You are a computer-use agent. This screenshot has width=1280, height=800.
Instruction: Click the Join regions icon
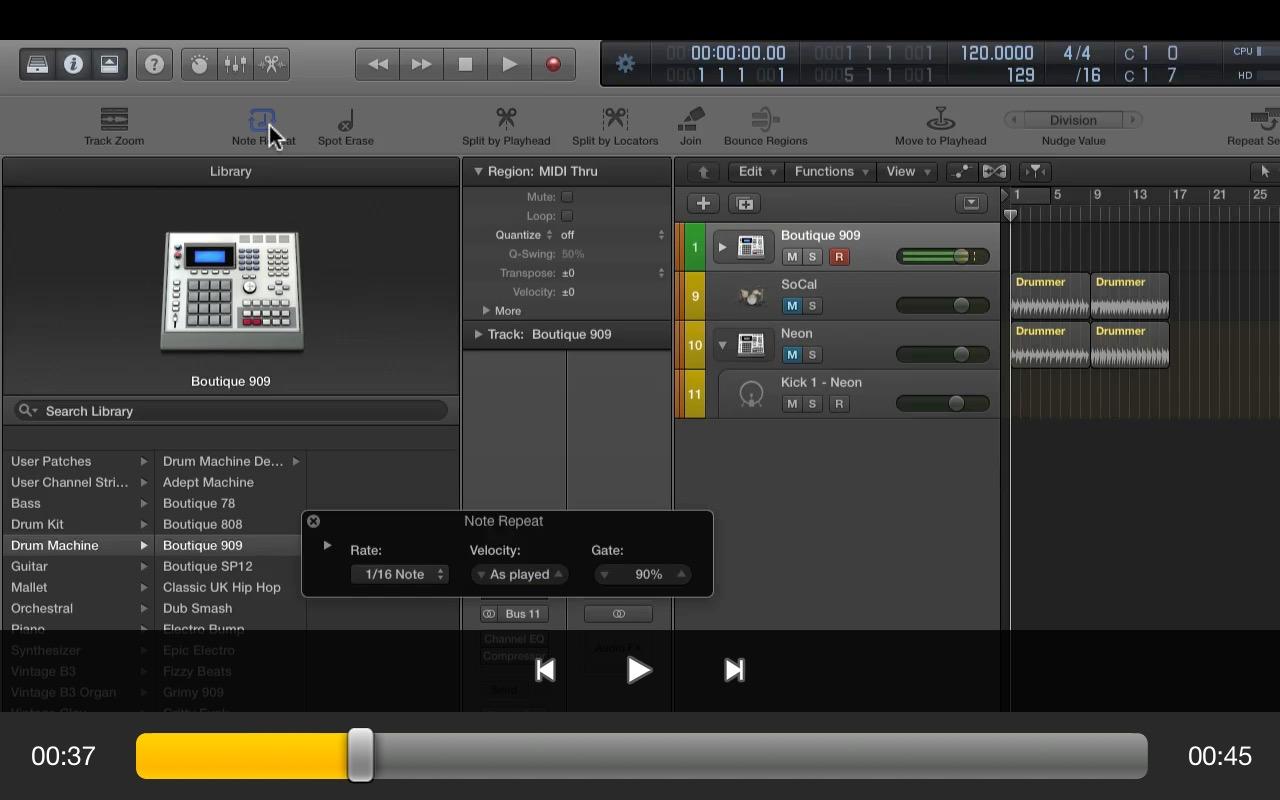point(690,120)
